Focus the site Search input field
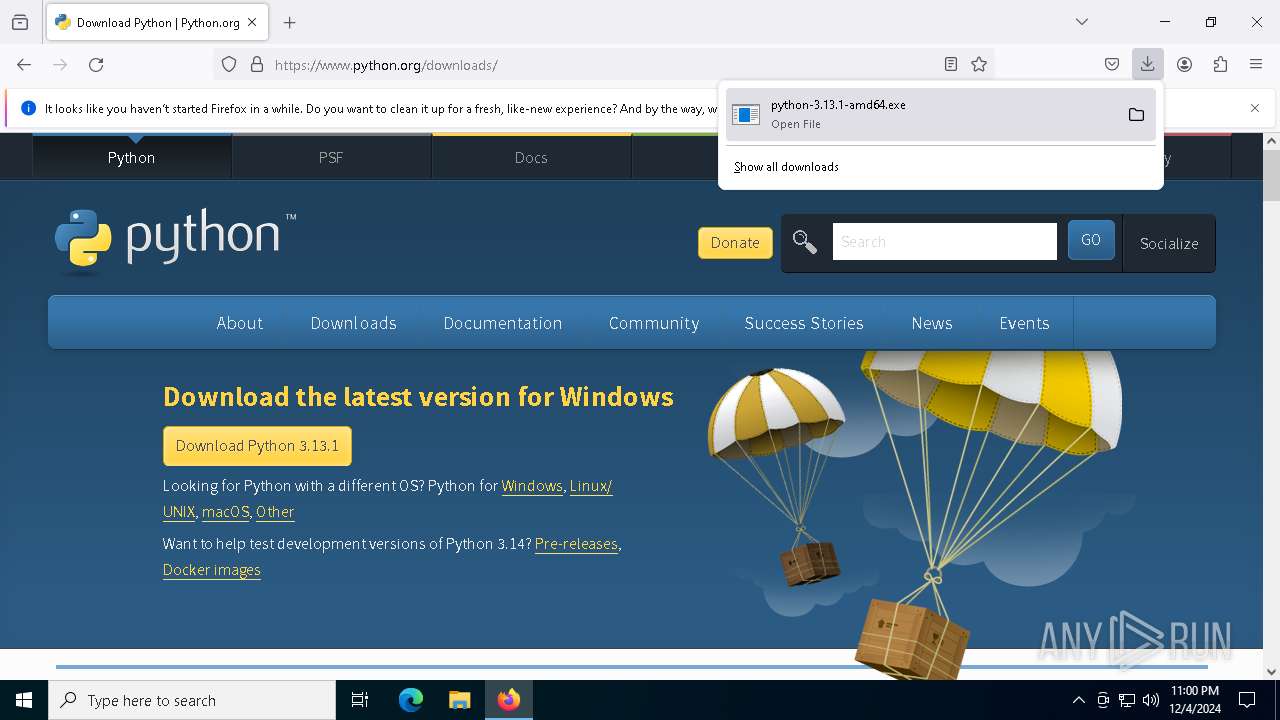This screenshot has width=1280, height=720. tap(945, 242)
